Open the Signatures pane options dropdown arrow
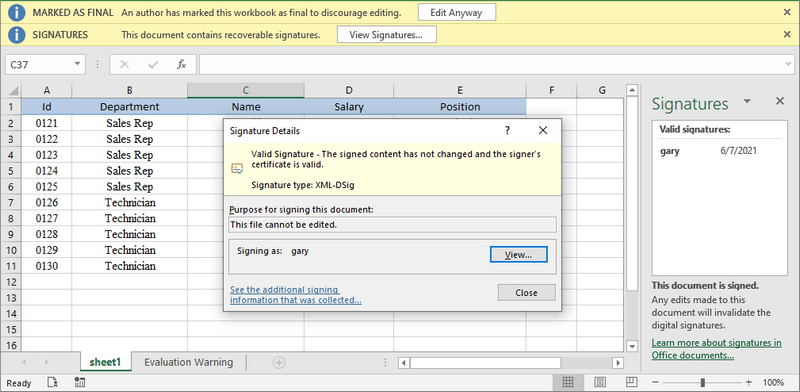800x392 pixels. pyautogui.click(x=747, y=101)
